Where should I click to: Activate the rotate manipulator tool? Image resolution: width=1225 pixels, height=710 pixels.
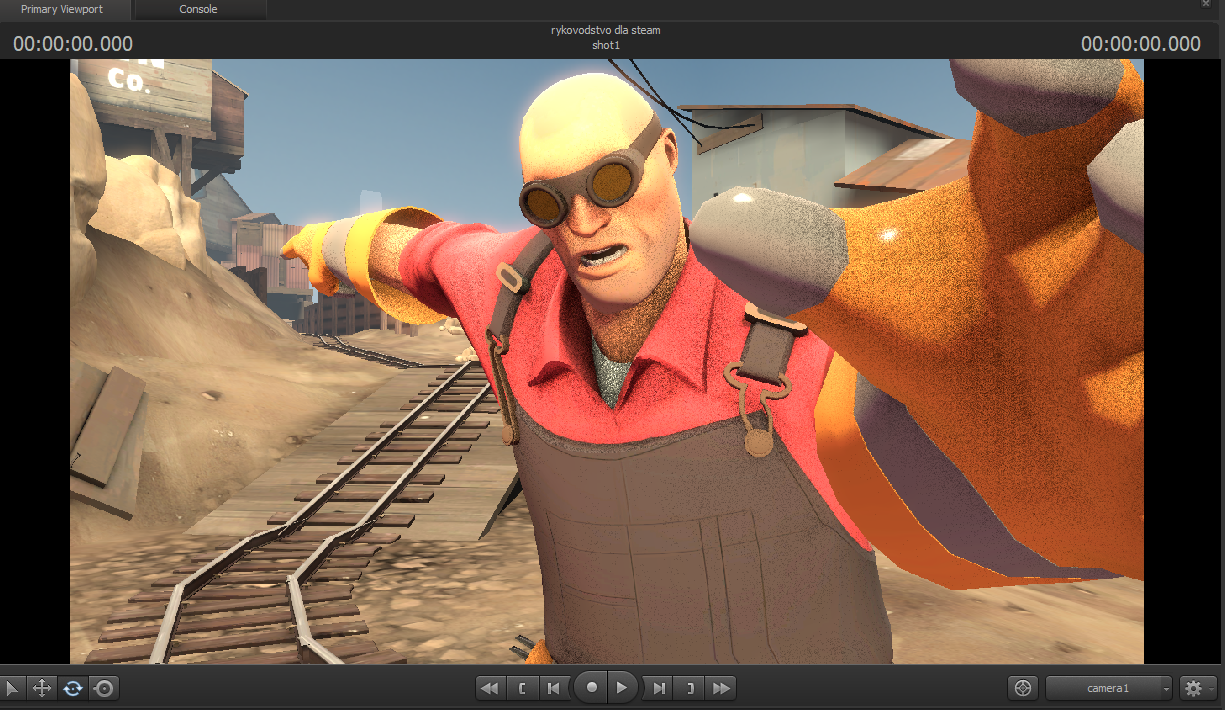click(73, 688)
